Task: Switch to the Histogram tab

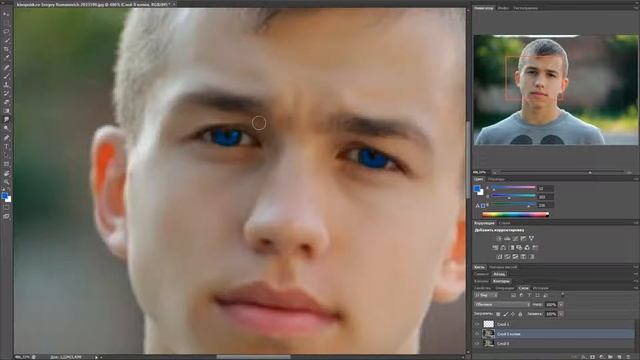Action: 526,8
